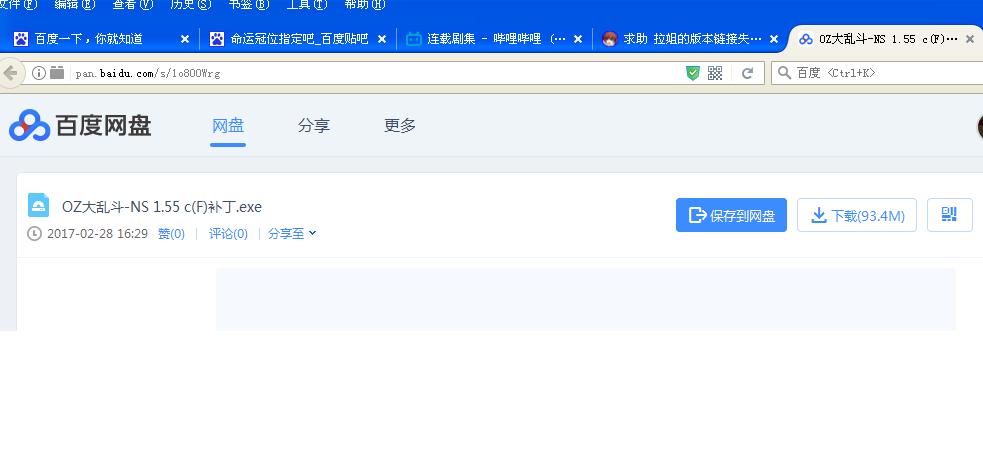The height and width of the screenshot is (450, 983).
Task: Open the 查看 (View) menu
Action: [x=132, y=5]
